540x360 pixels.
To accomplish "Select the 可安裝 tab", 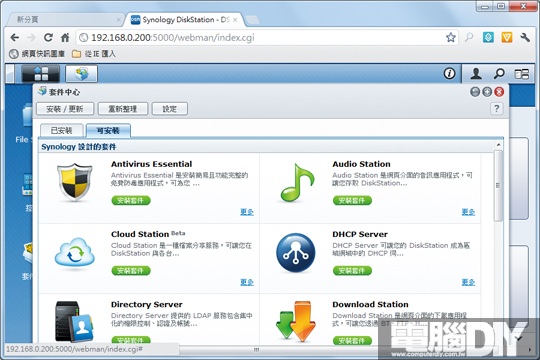I will click(x=108, y=131).
